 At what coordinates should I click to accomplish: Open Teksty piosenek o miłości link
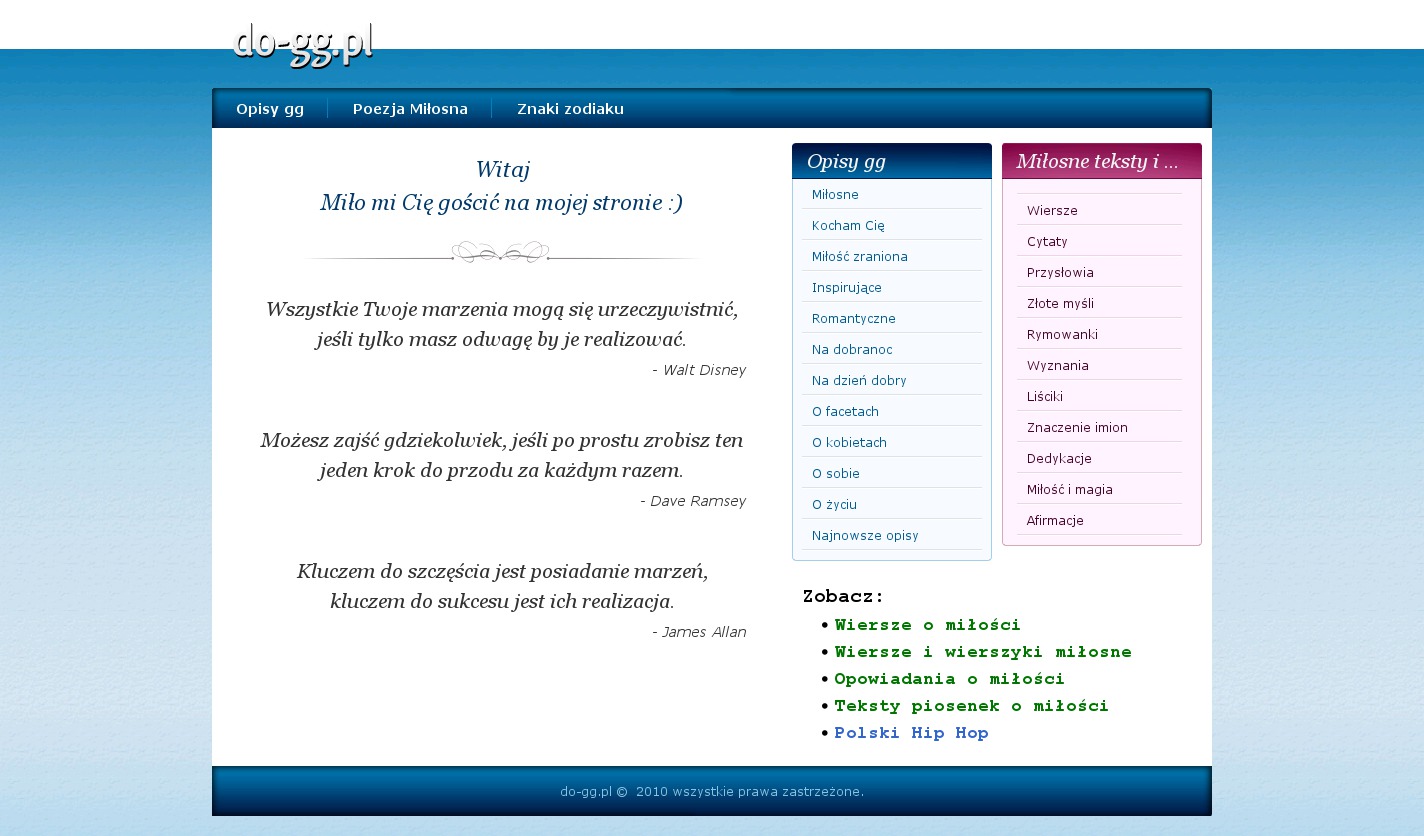coord(971,706)
